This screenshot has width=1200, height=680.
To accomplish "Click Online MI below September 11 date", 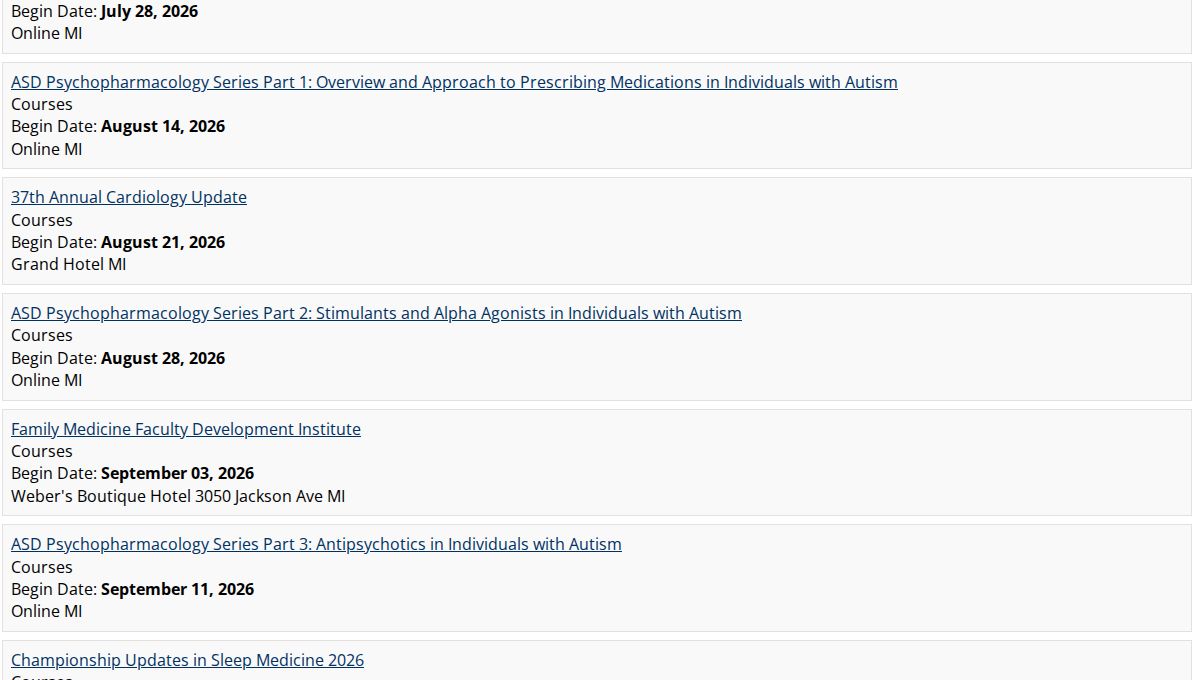I will [x=47, y=611].
